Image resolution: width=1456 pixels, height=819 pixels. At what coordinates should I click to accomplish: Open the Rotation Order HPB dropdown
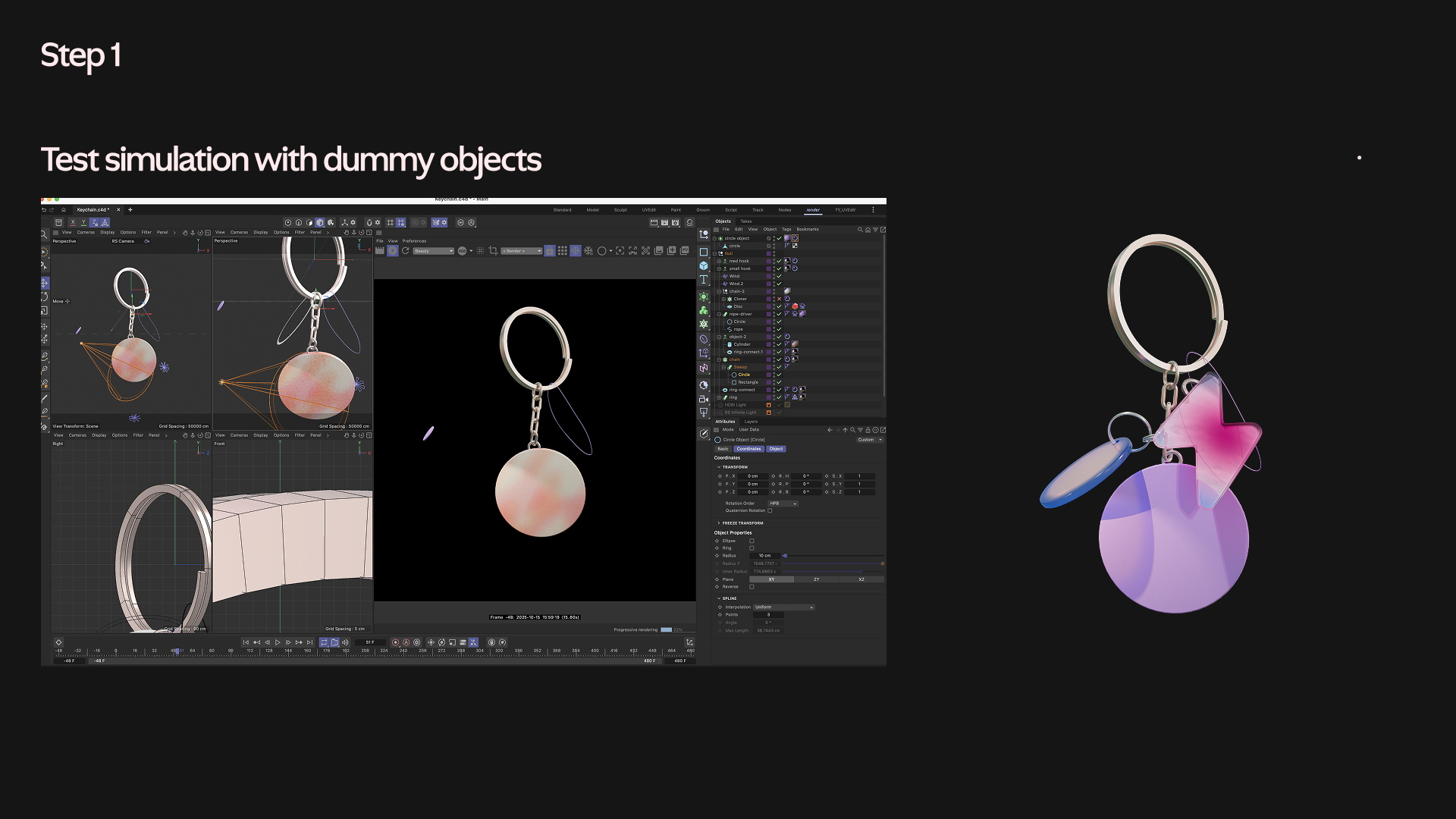pyautogui.click(x=783, y=504)
